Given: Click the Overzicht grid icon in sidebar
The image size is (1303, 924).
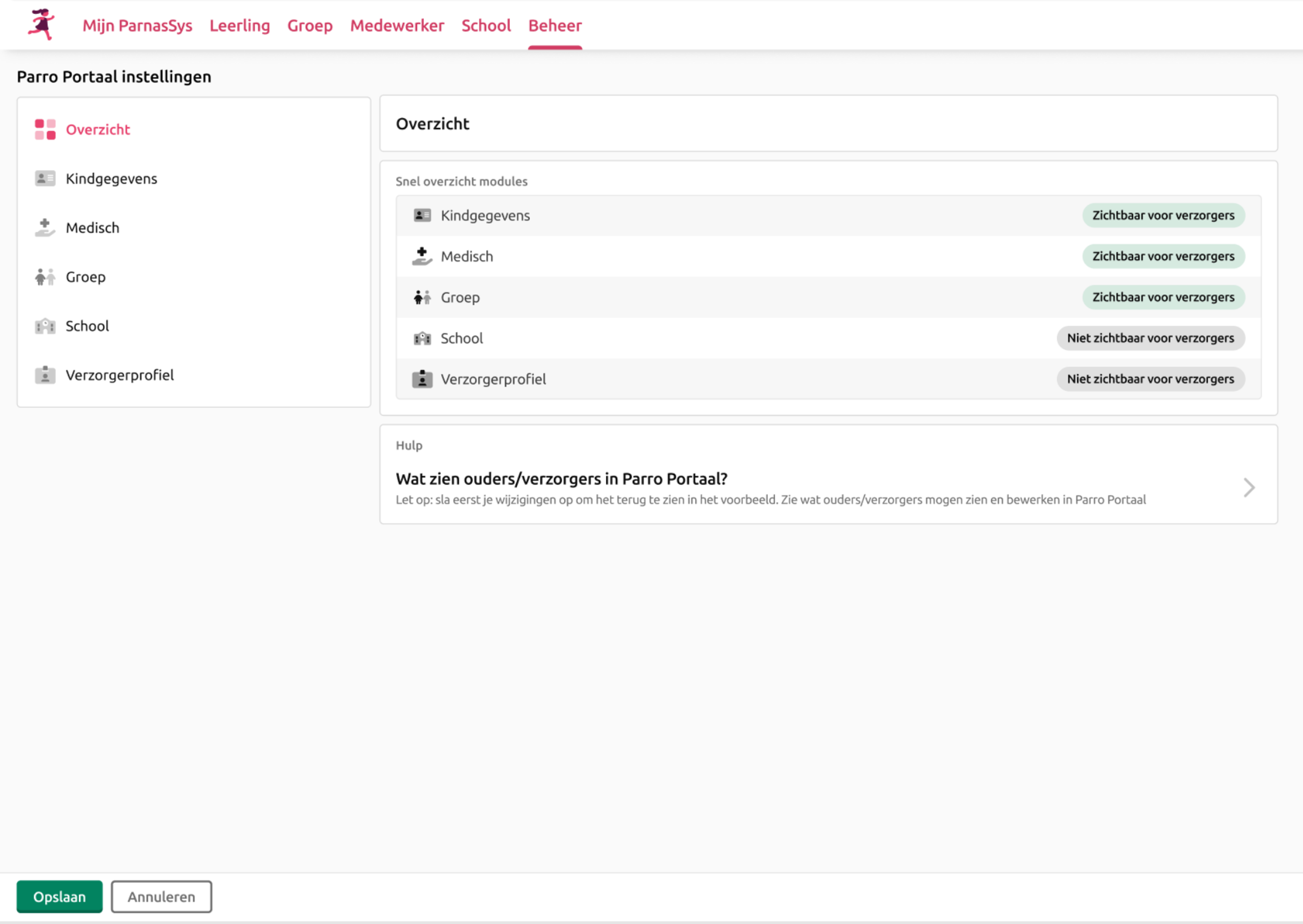Looking at the screenshot, I should click(x=45, y=129).
